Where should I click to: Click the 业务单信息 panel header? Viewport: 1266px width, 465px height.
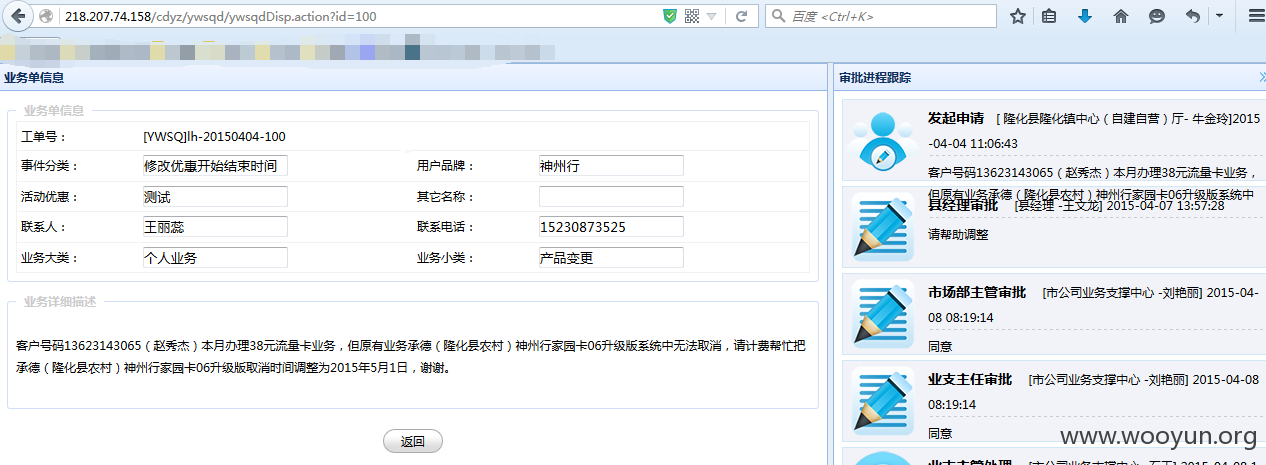tap(413, 77)
